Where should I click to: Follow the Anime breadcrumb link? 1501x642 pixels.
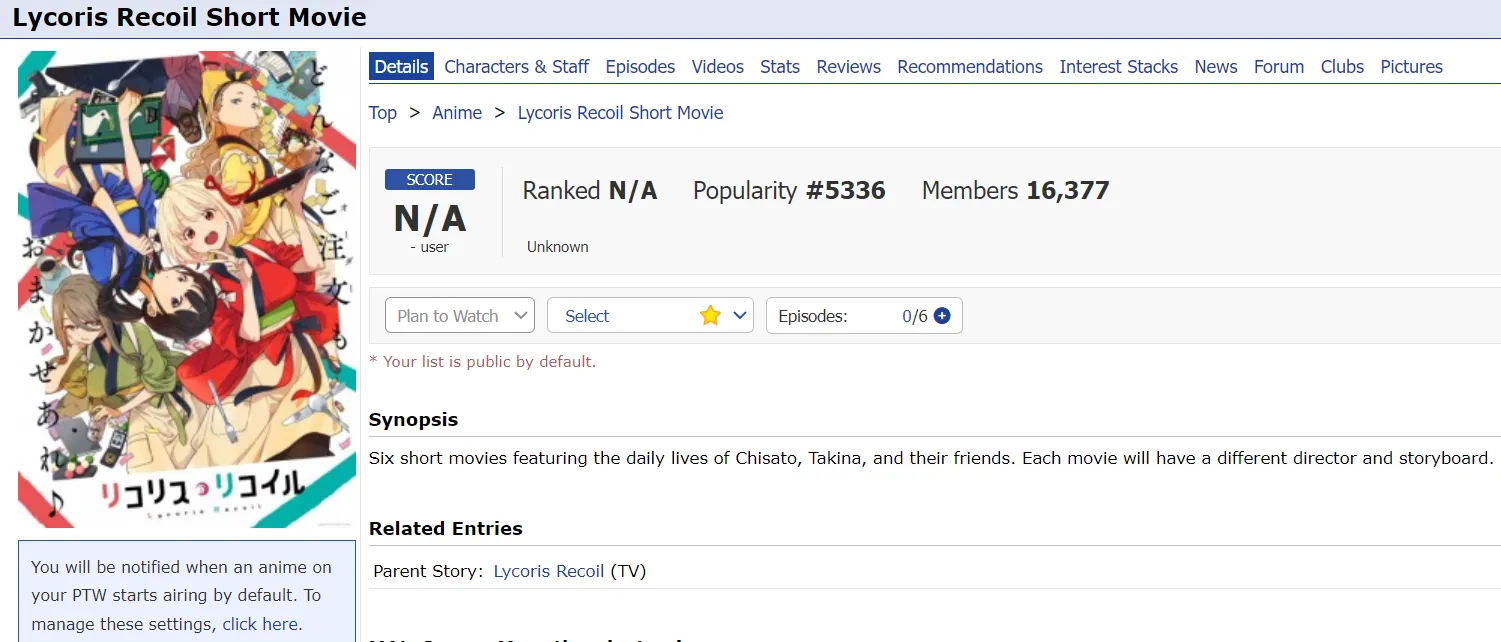point(457,113)
